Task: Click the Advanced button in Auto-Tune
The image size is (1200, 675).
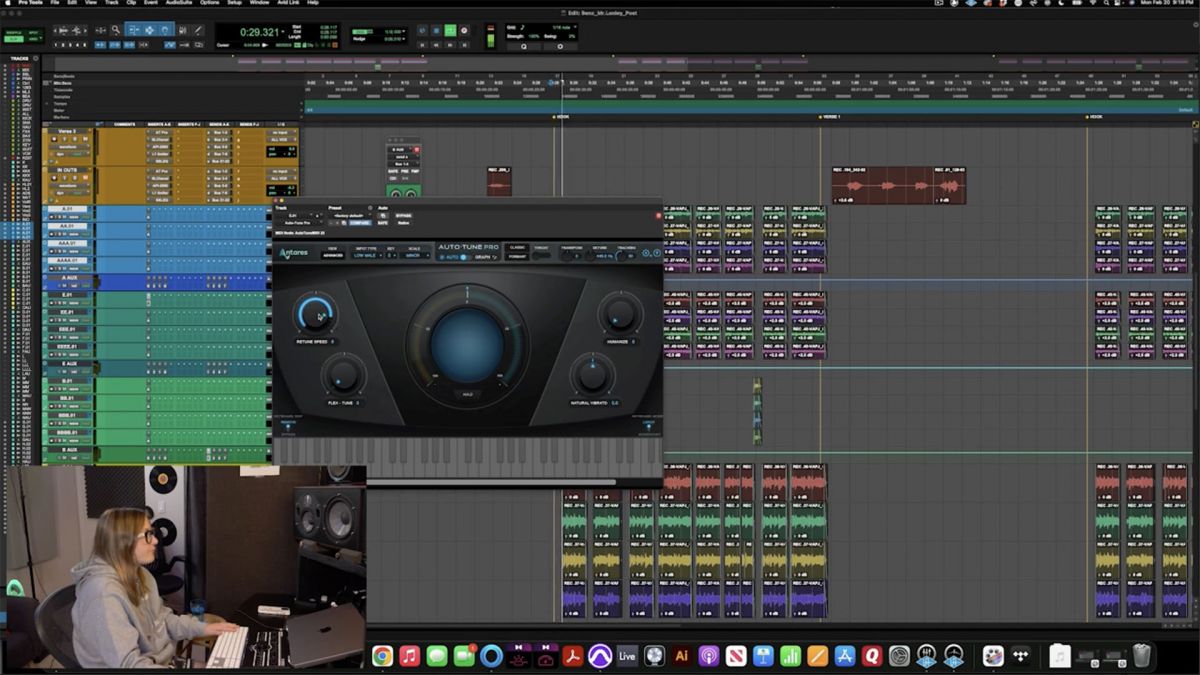Action: coord(333,253)
